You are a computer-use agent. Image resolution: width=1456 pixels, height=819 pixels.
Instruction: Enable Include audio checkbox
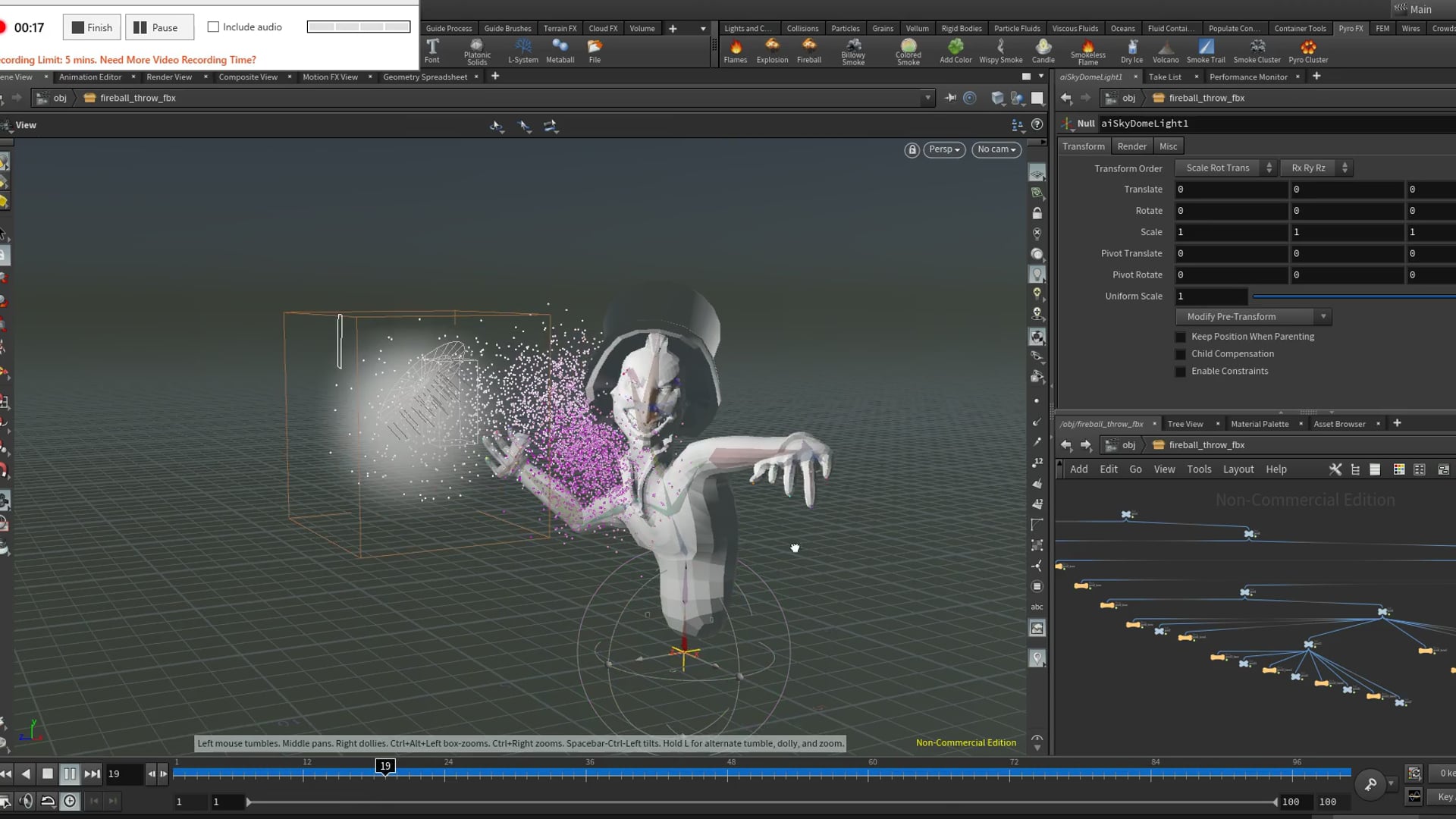[213, 27]
